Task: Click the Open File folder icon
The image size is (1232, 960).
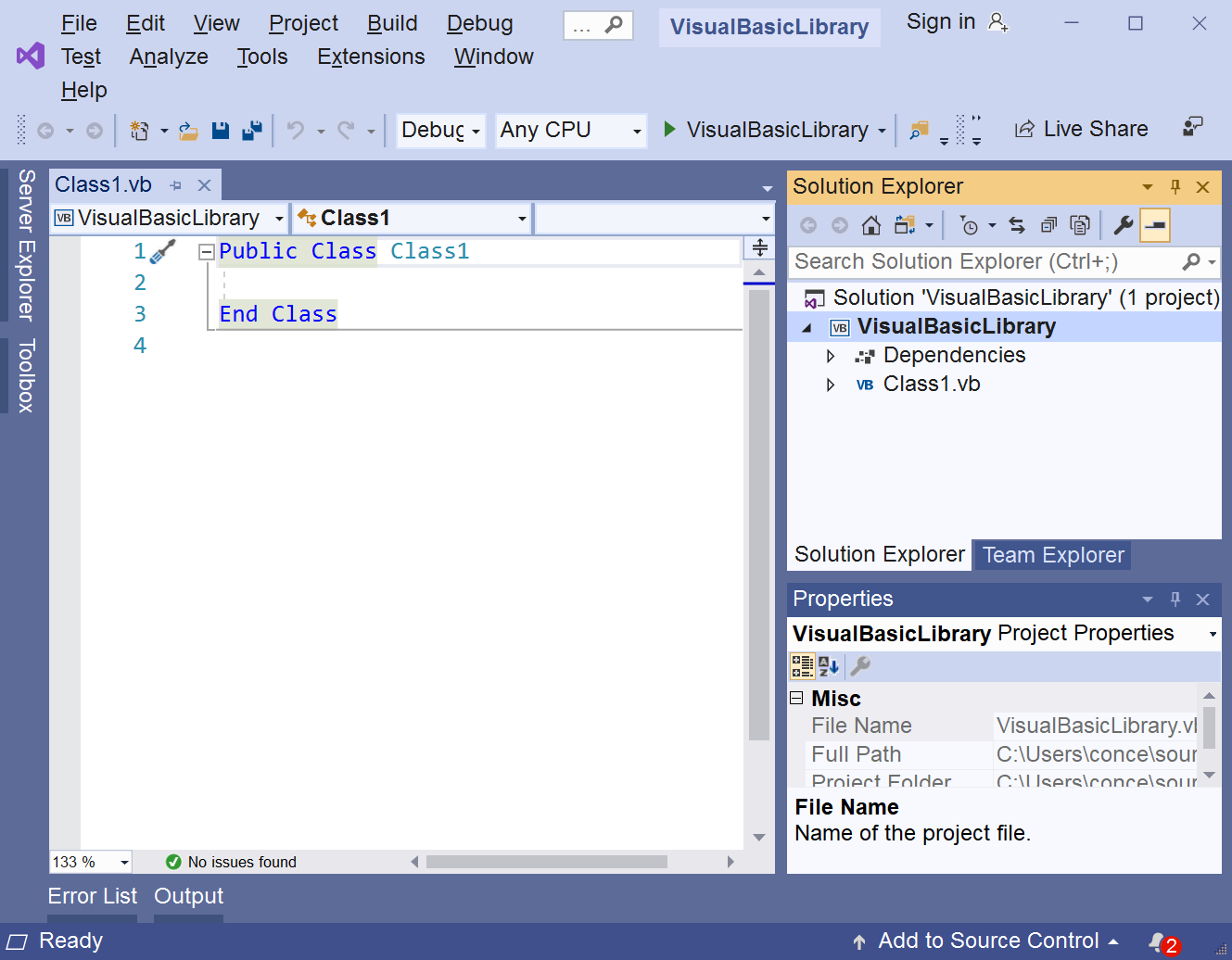Action: 188,131
